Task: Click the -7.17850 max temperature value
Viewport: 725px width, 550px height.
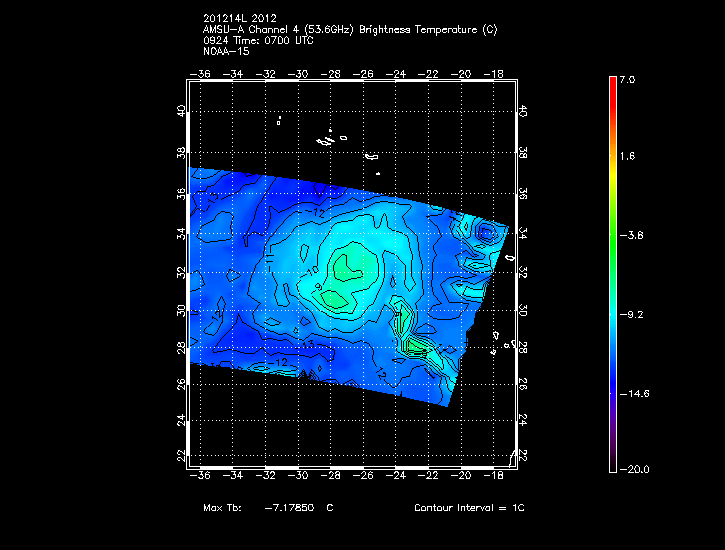Action: [290, 508]
